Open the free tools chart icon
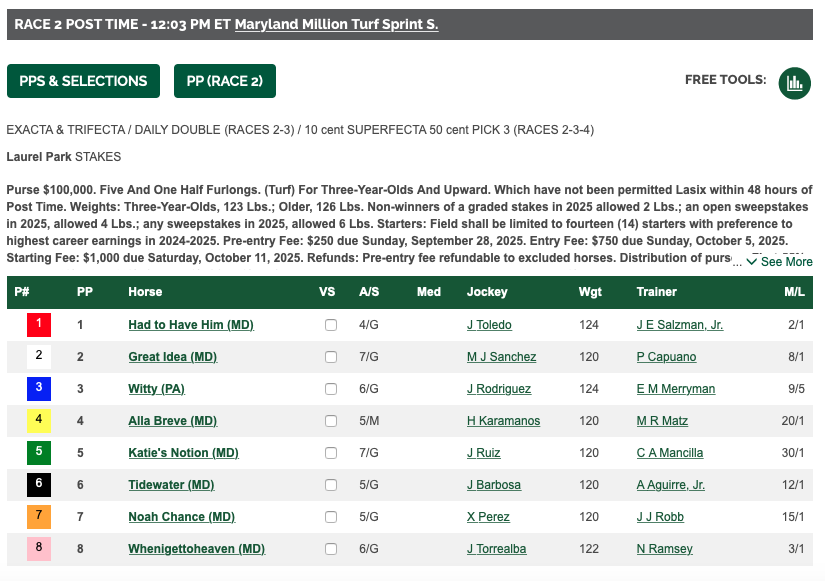Viewport: 825px width, 581px height. [x=795, y=82]
